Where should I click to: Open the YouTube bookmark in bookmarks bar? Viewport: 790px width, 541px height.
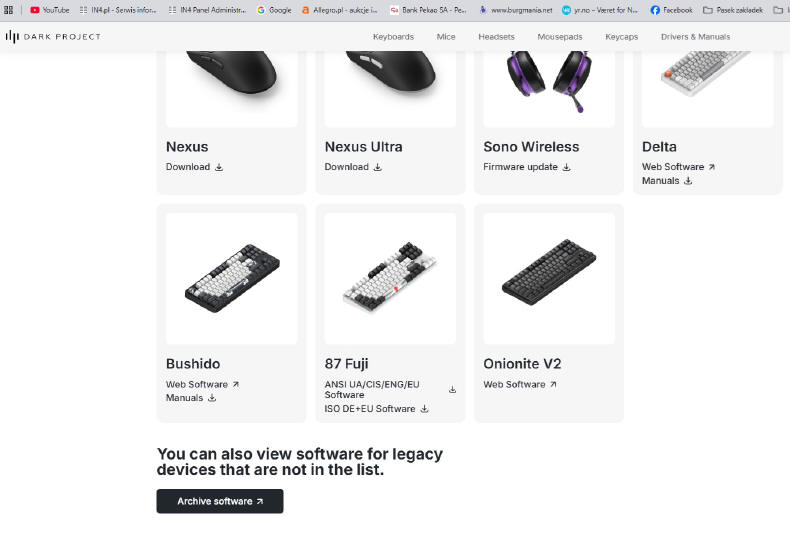coord(50,10)
